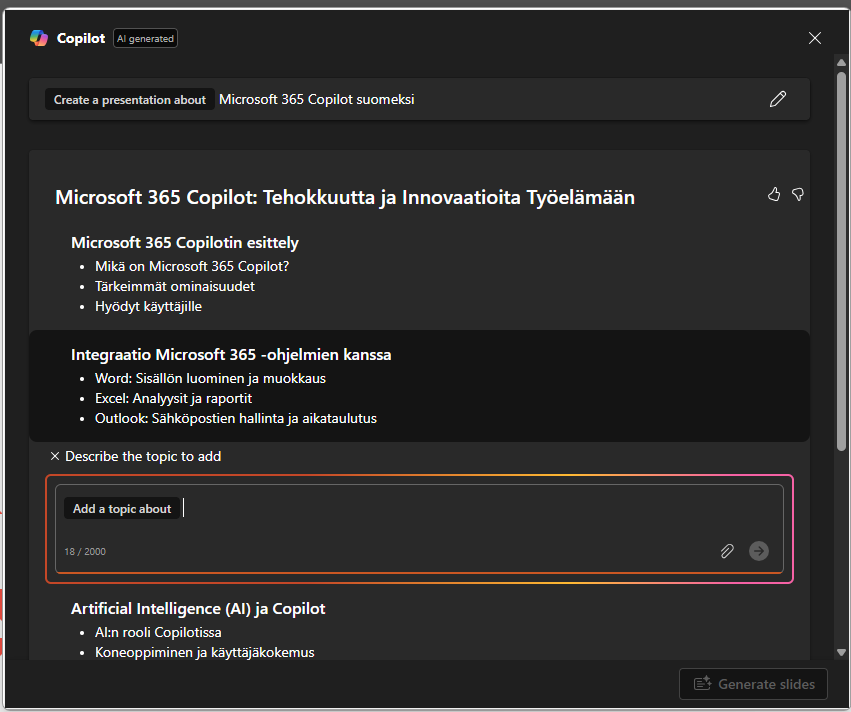Click the 'Copilot' title text
The height and width of the screenshot is (712, 851).
point(81,39)
